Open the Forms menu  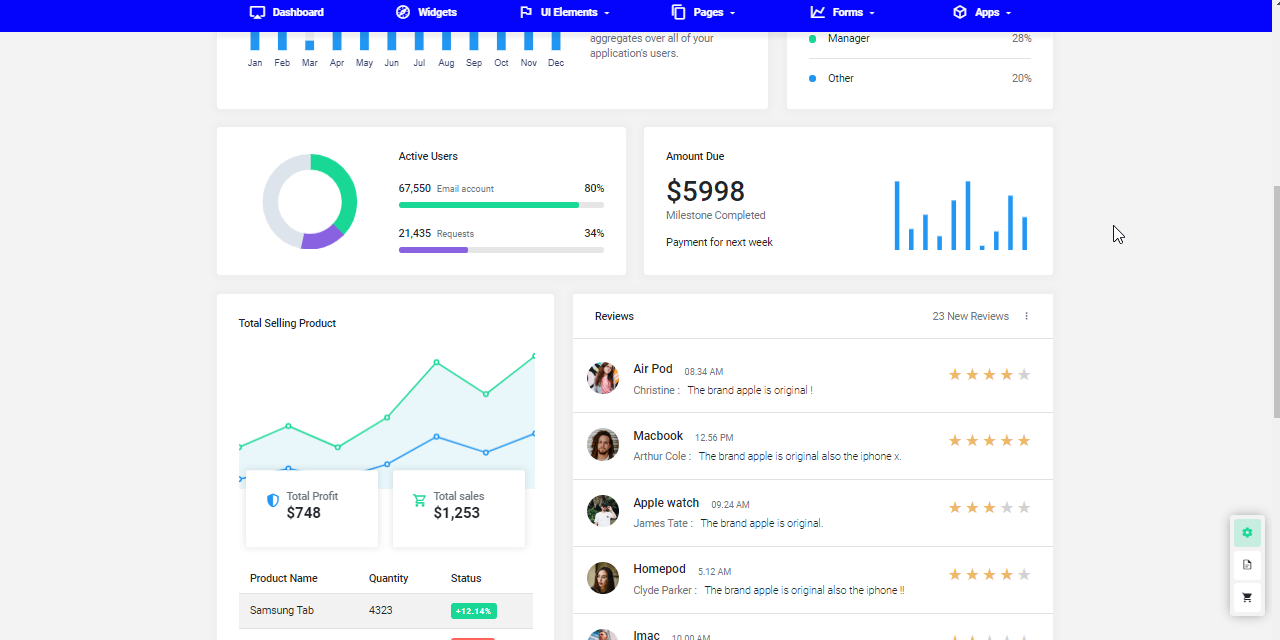(843, 12)
